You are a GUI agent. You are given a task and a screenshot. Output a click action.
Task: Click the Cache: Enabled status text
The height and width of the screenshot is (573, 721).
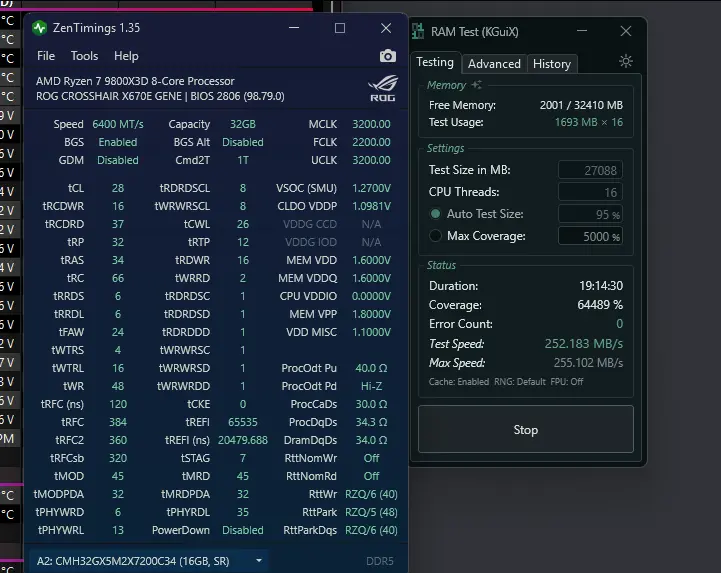pos(459,382)
